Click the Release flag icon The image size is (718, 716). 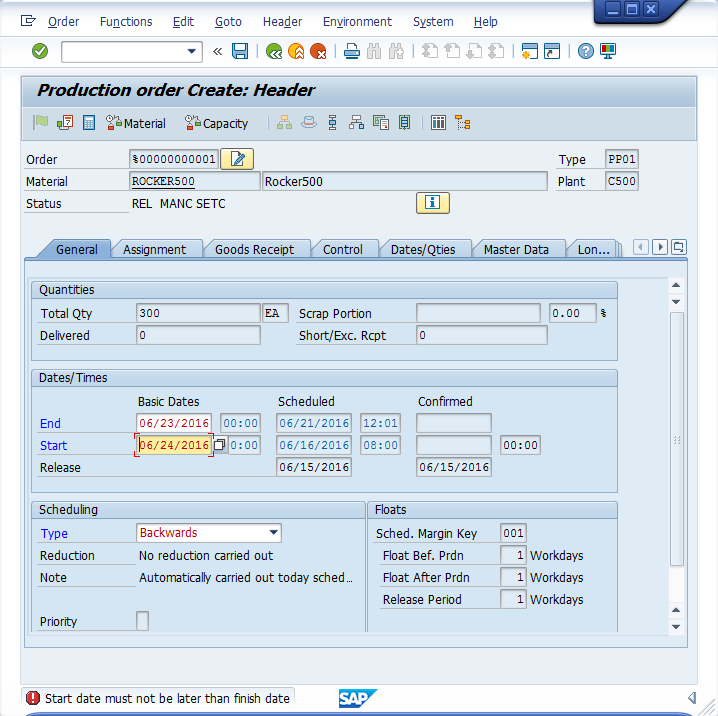[x=40, y=123]
